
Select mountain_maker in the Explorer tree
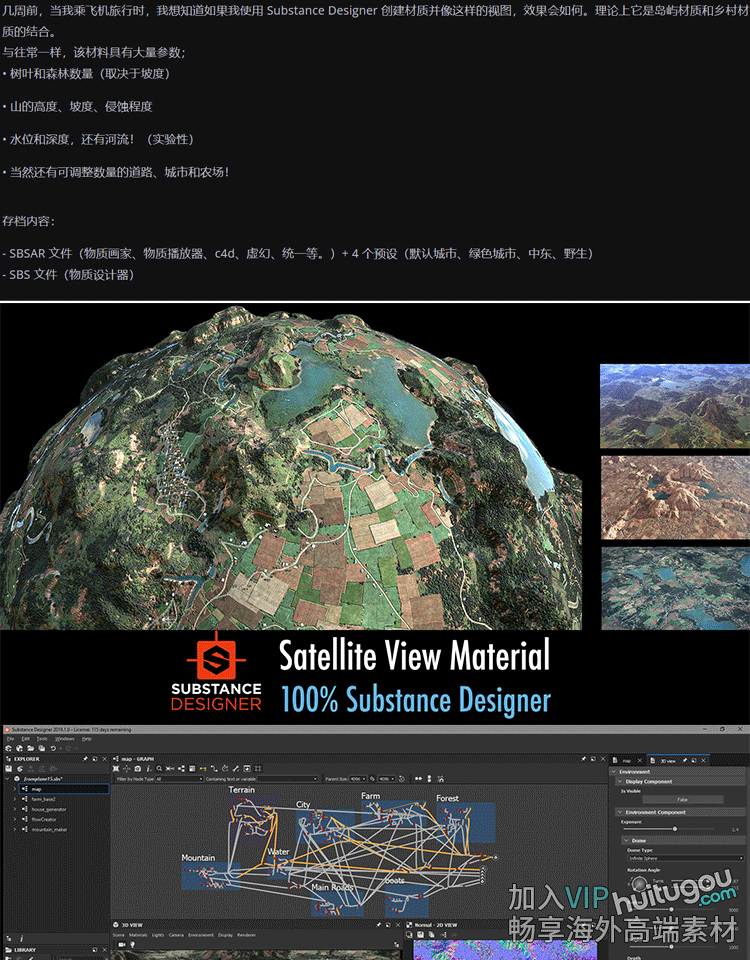50,830
